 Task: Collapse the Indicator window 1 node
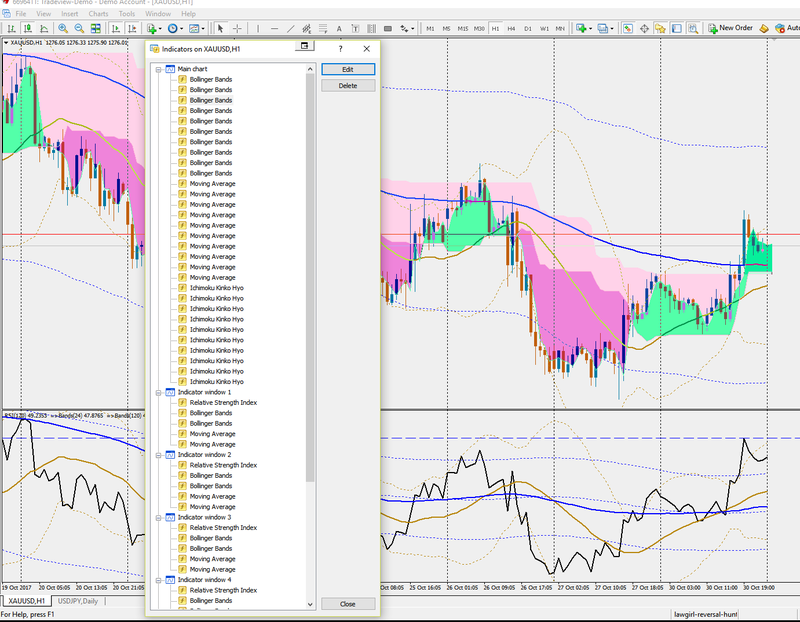tap(157, 392)
